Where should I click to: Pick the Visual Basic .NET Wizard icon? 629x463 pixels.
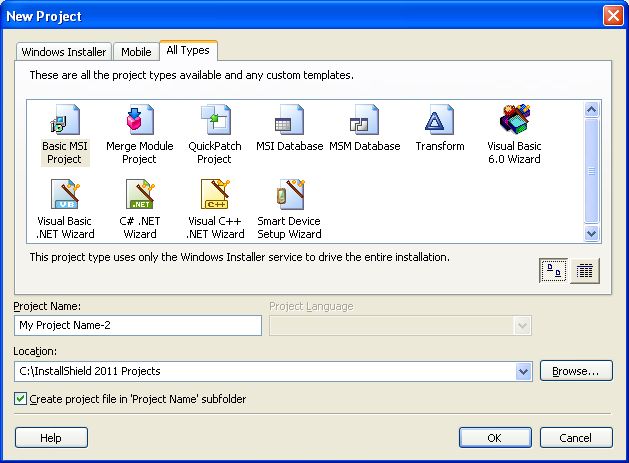(65, 194)
